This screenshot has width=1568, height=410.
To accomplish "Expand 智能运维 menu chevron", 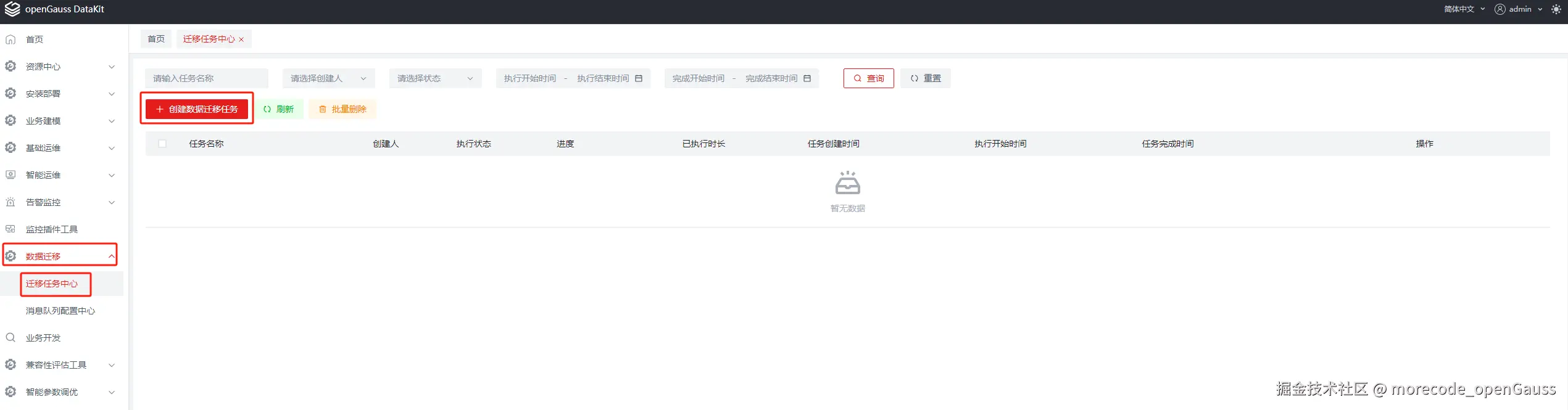I will click(112, 175).
